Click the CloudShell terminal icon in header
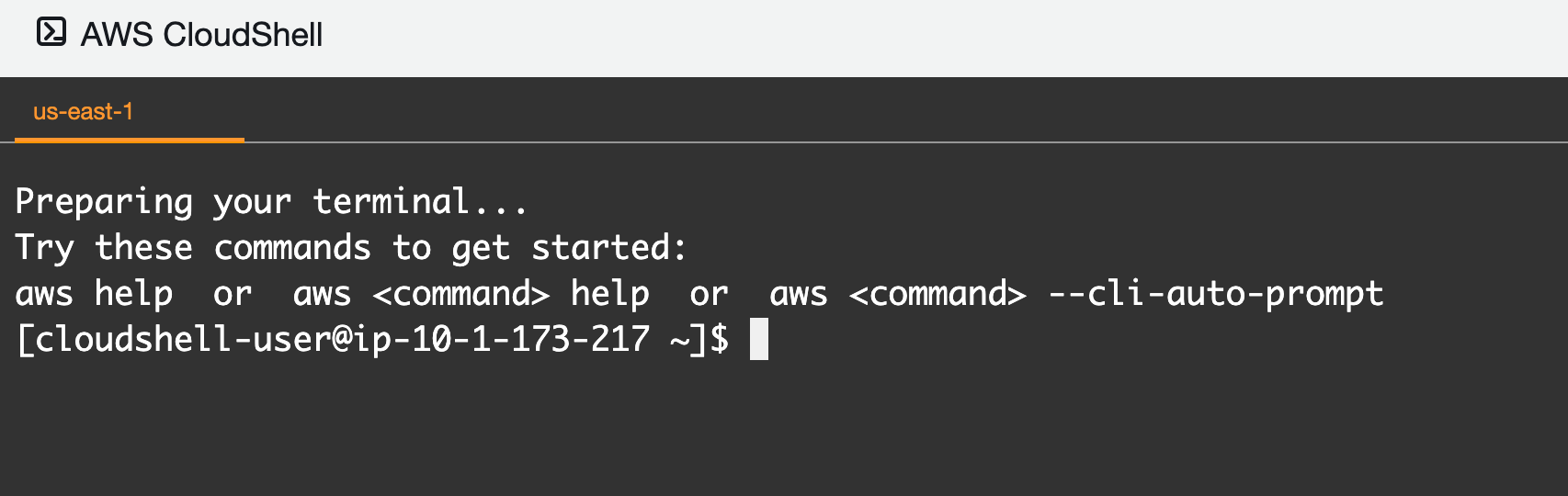This screenshot has width=1568, height=496. [51, 32]
